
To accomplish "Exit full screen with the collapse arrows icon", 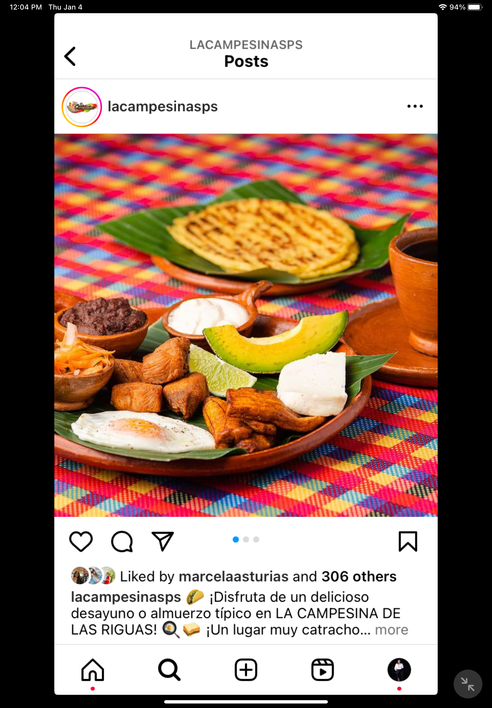I will click(x=468, y=684).
